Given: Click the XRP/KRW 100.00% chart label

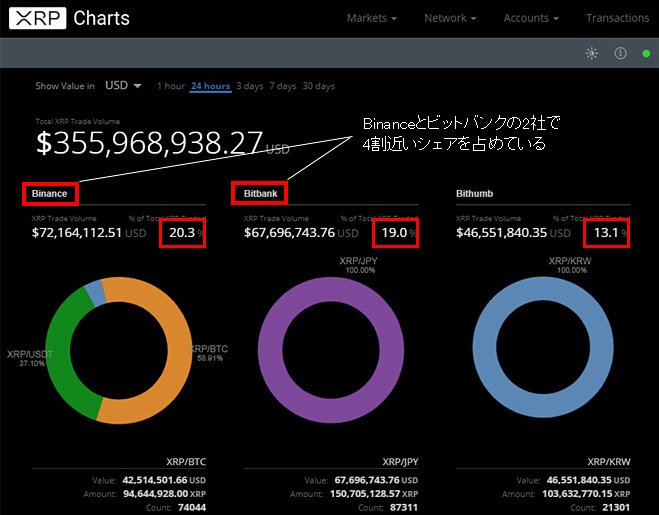Looking at the screenshot, I should 570,265.
